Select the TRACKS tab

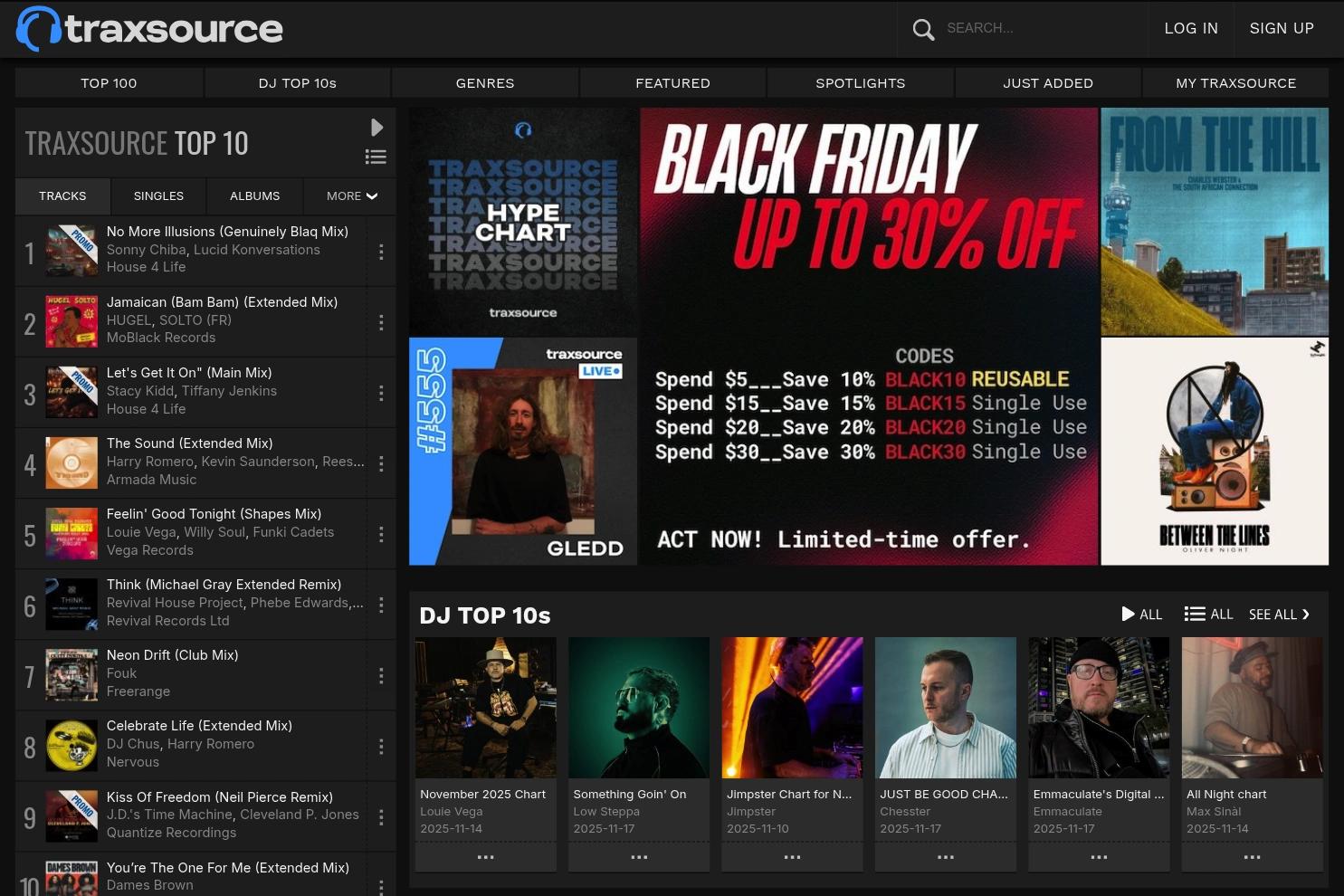tap(62, 195)
